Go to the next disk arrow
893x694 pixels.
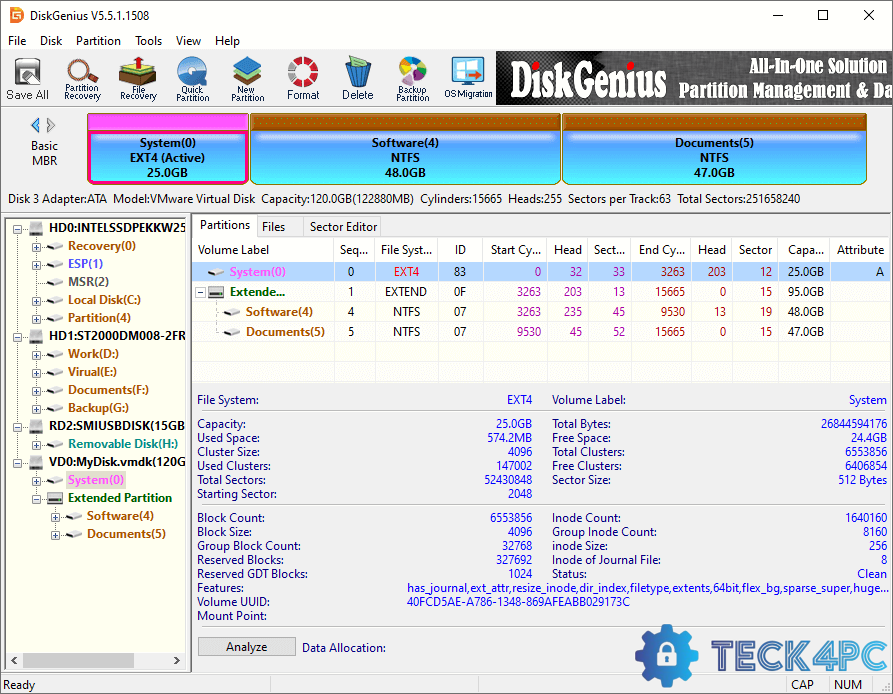coord(51,125)
